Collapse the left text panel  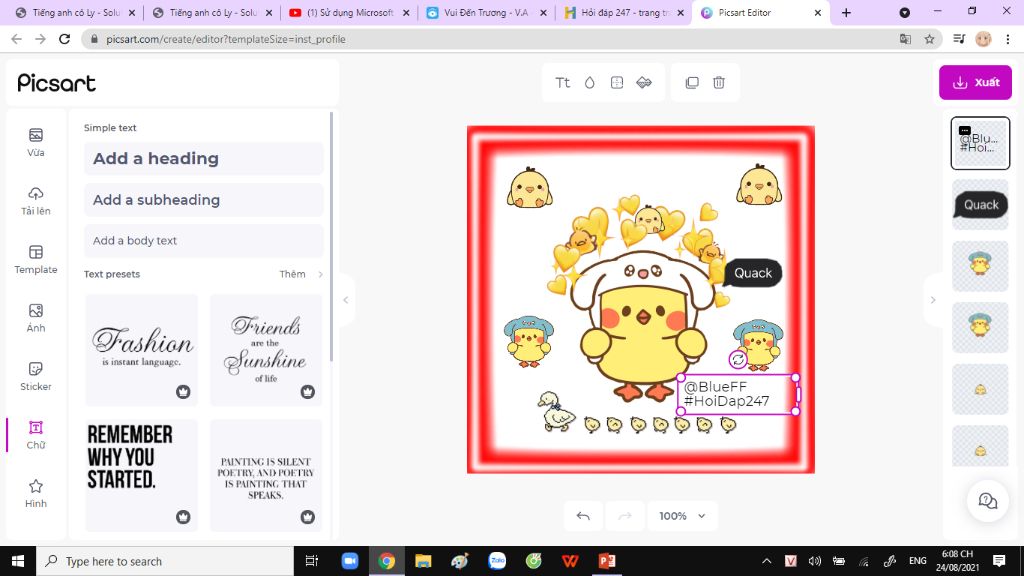pyautogui.click(x=346, y=300)
